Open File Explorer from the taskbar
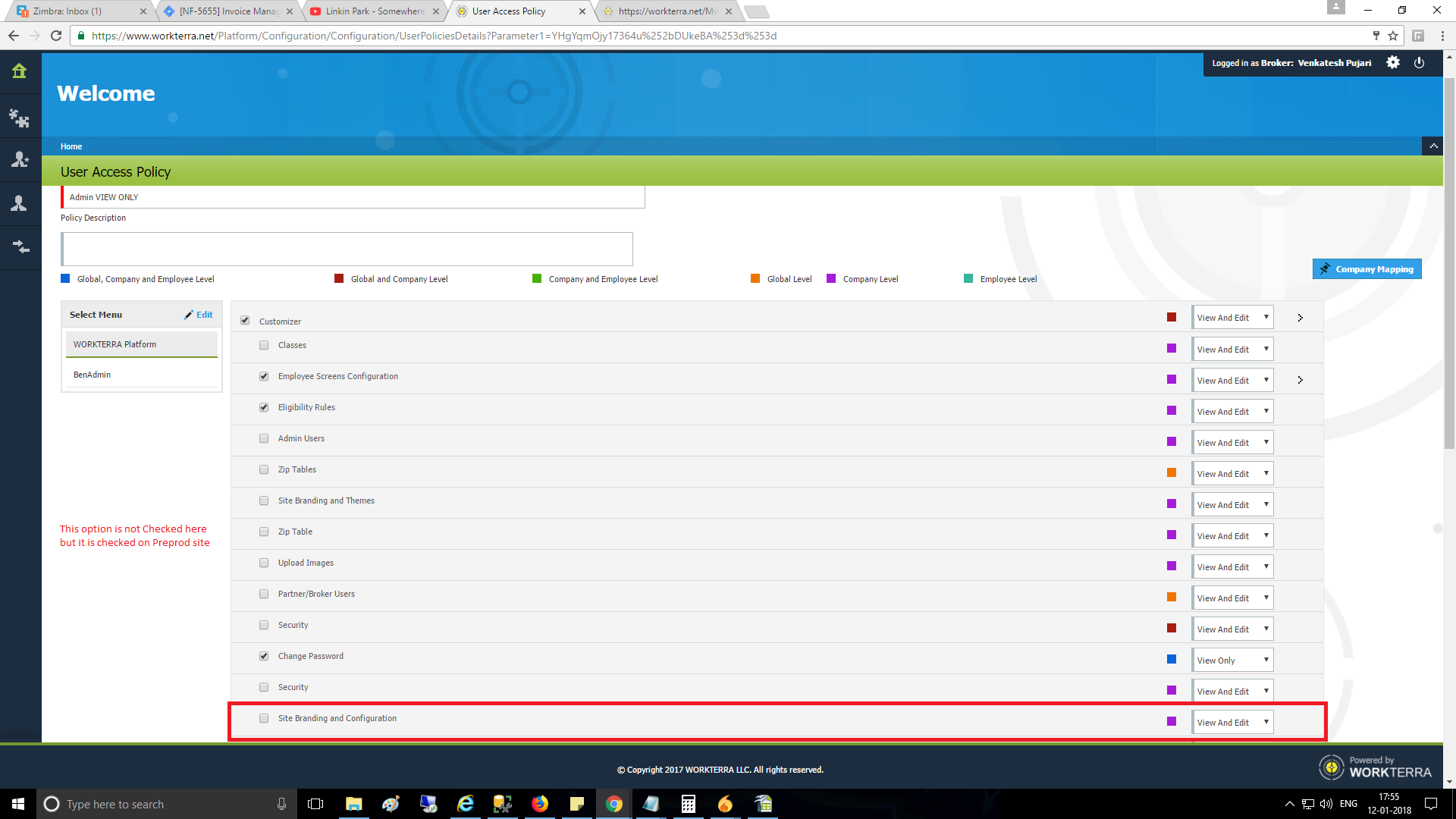The image size is (1456, 819). tap(353, 804)
